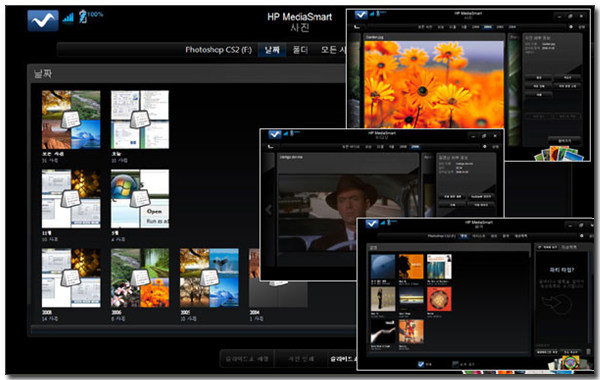Click the orange flowers photo preview
Viewport: 600px width, 380px height.
434,84
